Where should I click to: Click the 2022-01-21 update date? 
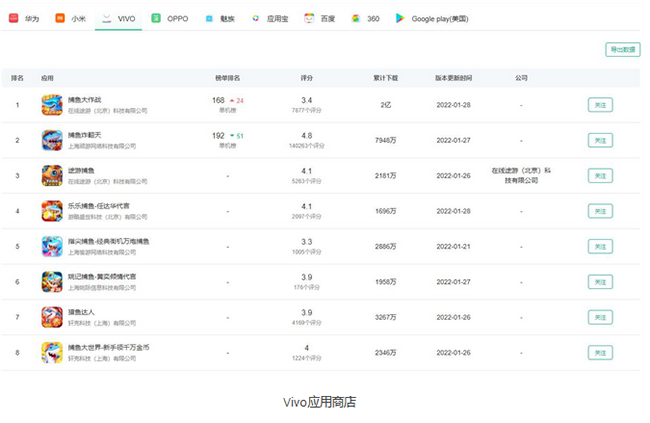[x=454, y=247]
